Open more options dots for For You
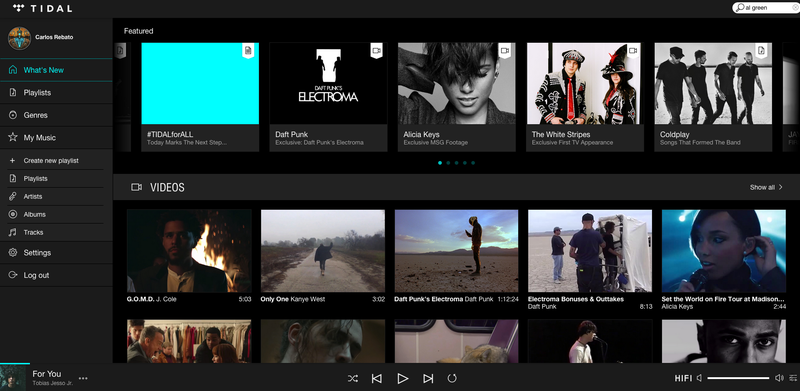Viewport: 800px width, 391px height. tap(83, 378)
